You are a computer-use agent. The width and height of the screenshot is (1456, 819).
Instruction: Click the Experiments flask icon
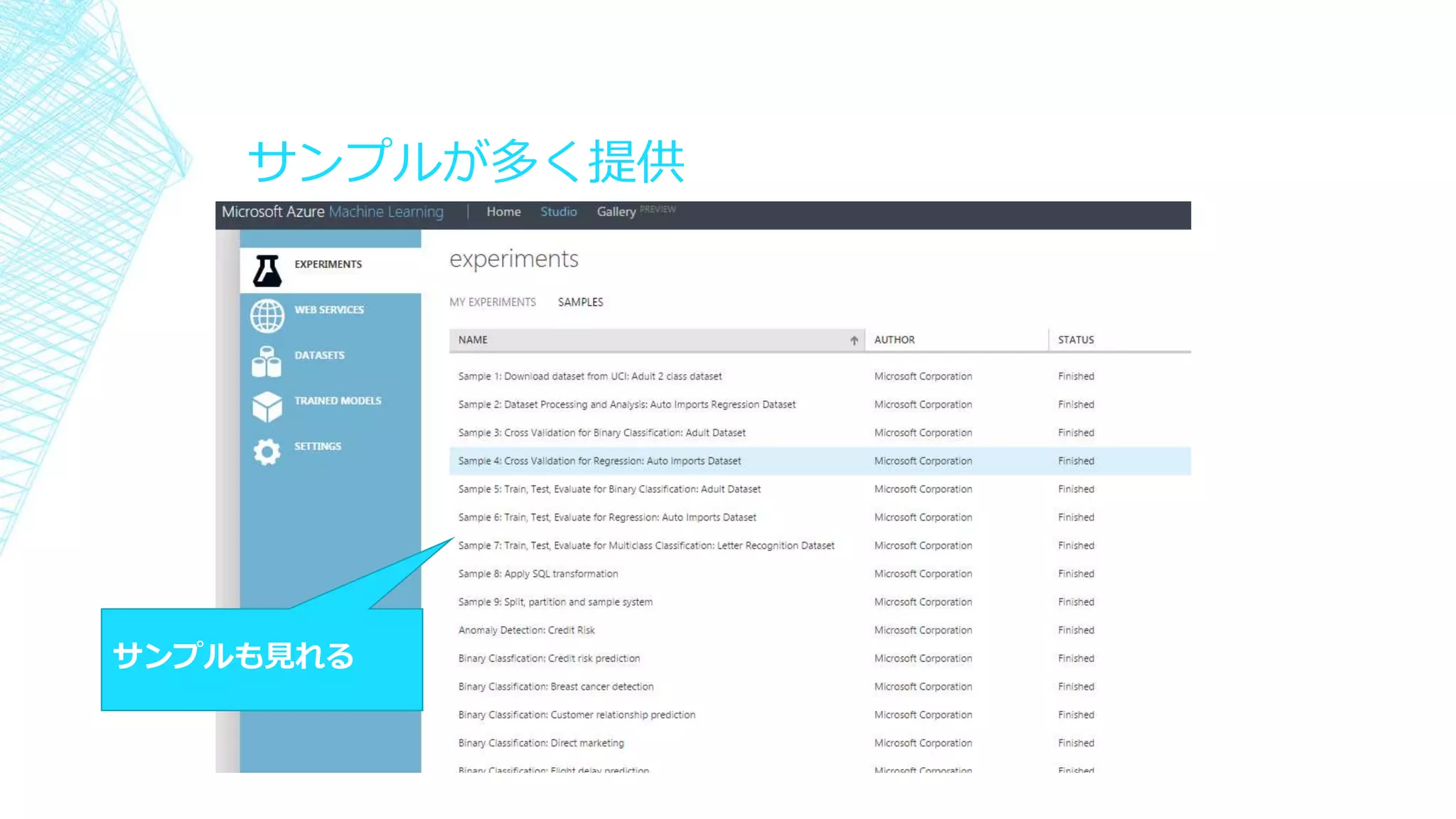pos(267,271)
